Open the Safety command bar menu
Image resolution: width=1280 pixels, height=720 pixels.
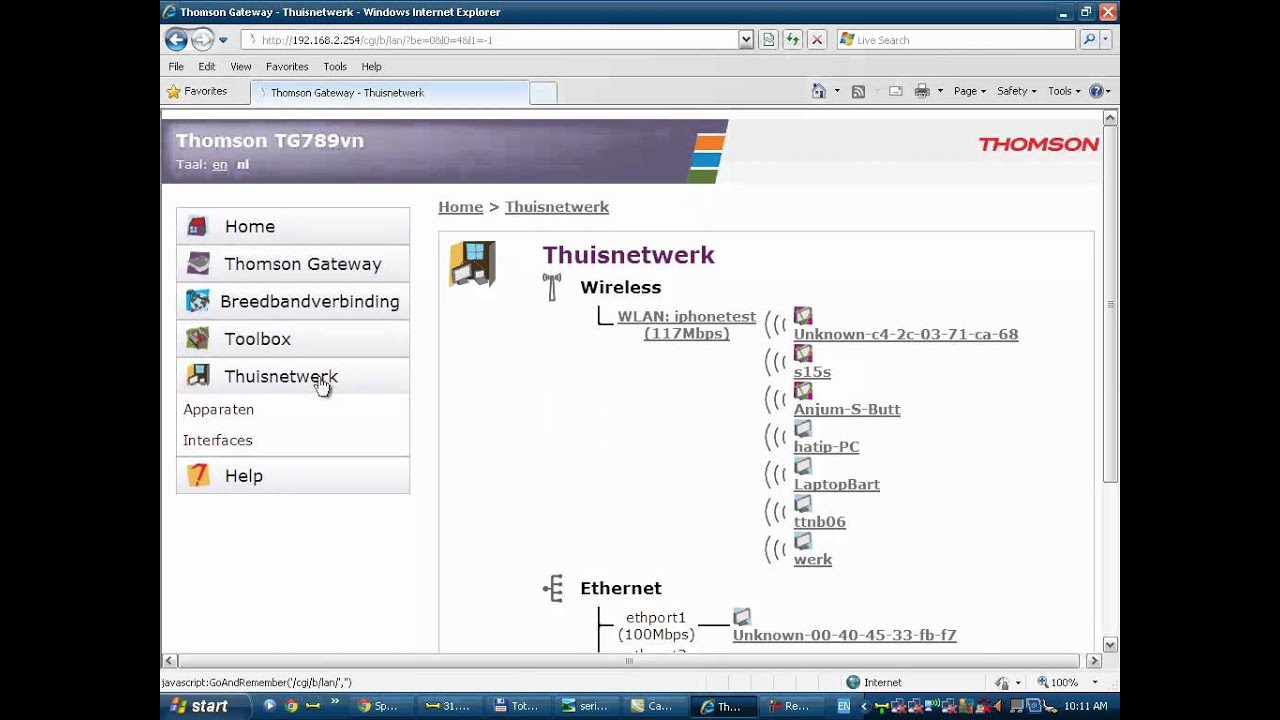coord(1016,91)
